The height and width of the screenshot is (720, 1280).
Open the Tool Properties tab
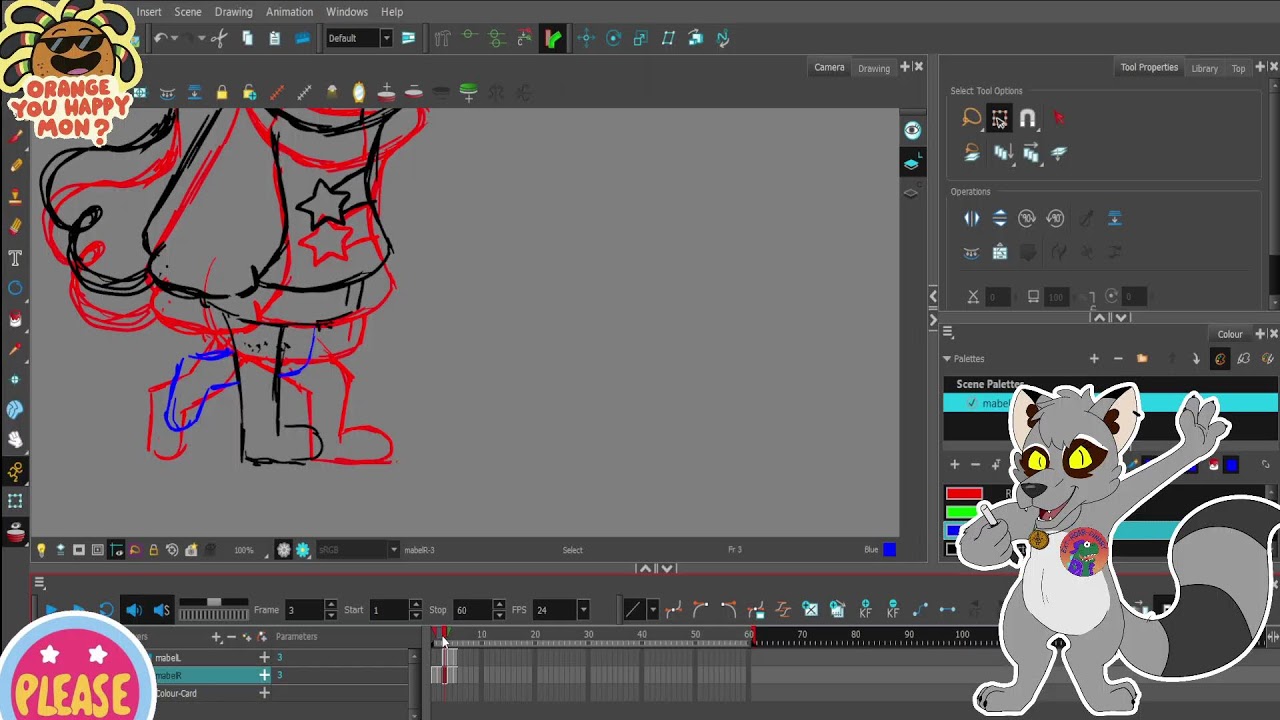[1149, 67]
